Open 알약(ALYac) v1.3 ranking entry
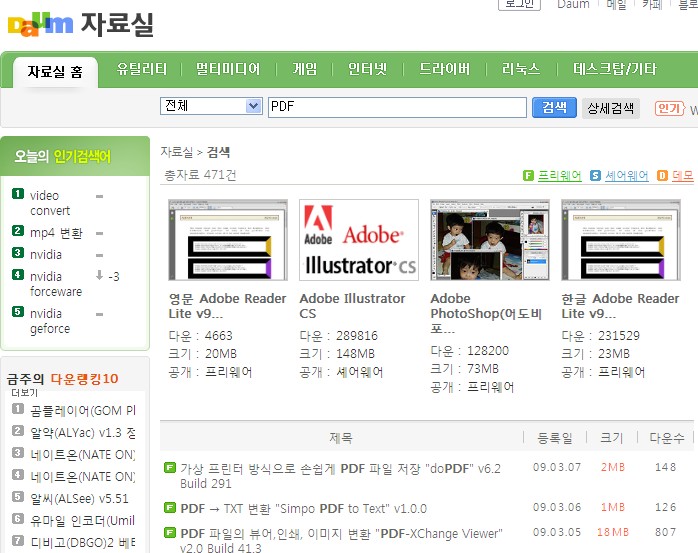The image size is (698, 553). tap(83, 432)
